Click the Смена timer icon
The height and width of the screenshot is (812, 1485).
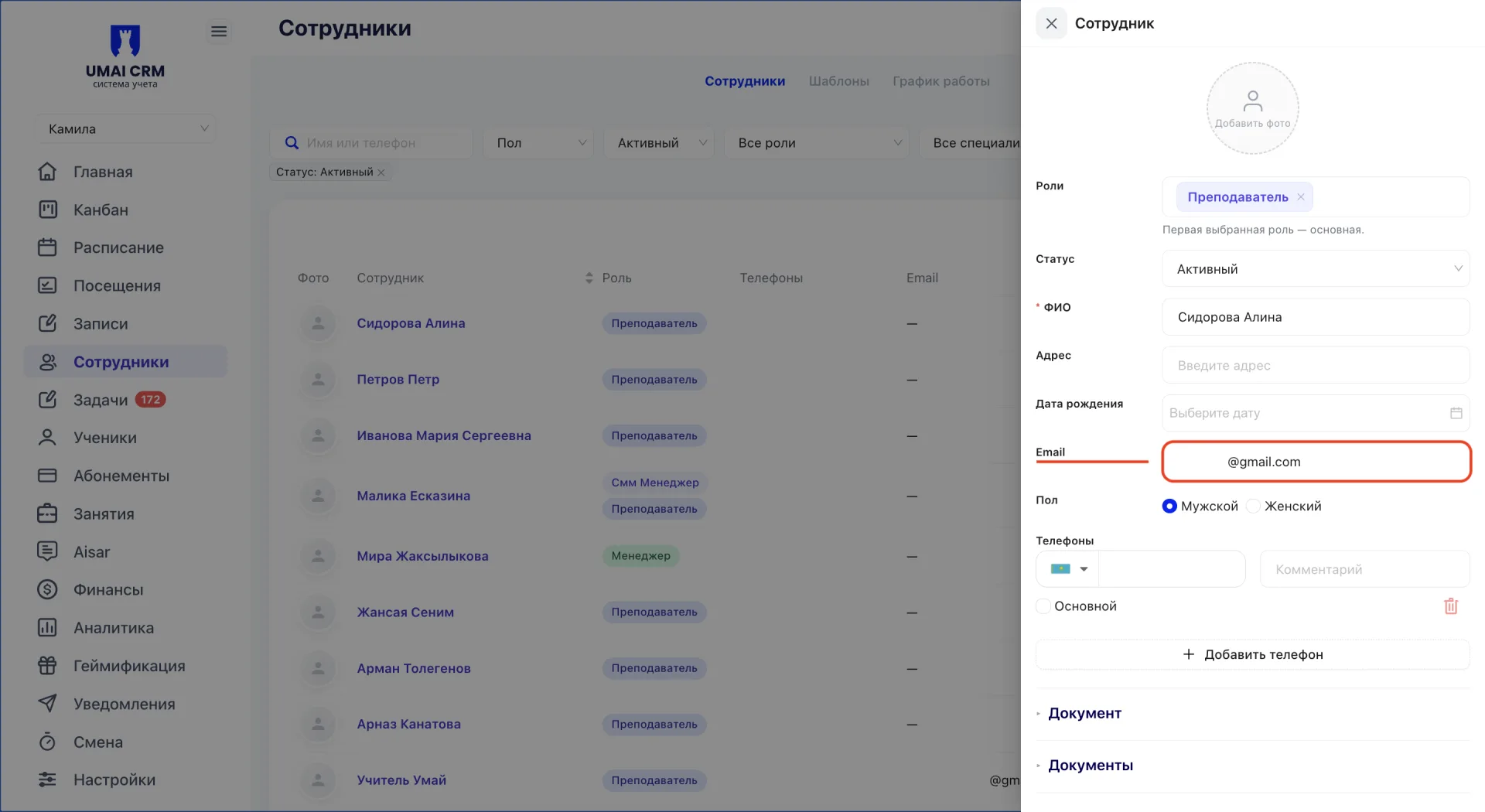coord(47,742)
